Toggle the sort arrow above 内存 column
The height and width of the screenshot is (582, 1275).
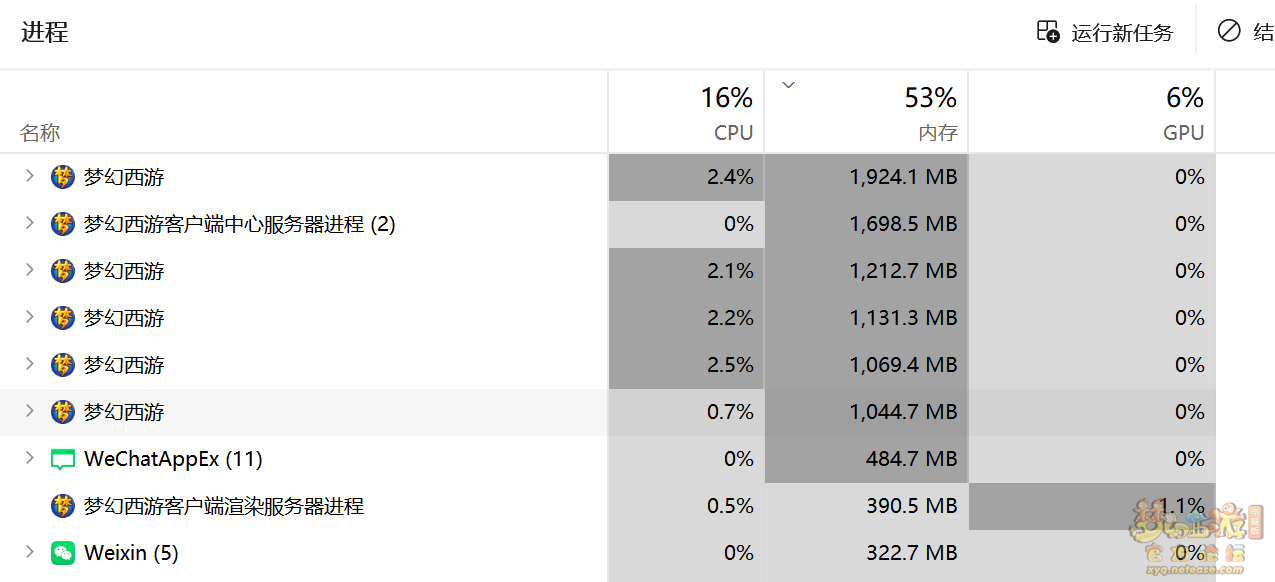(788, 85)
